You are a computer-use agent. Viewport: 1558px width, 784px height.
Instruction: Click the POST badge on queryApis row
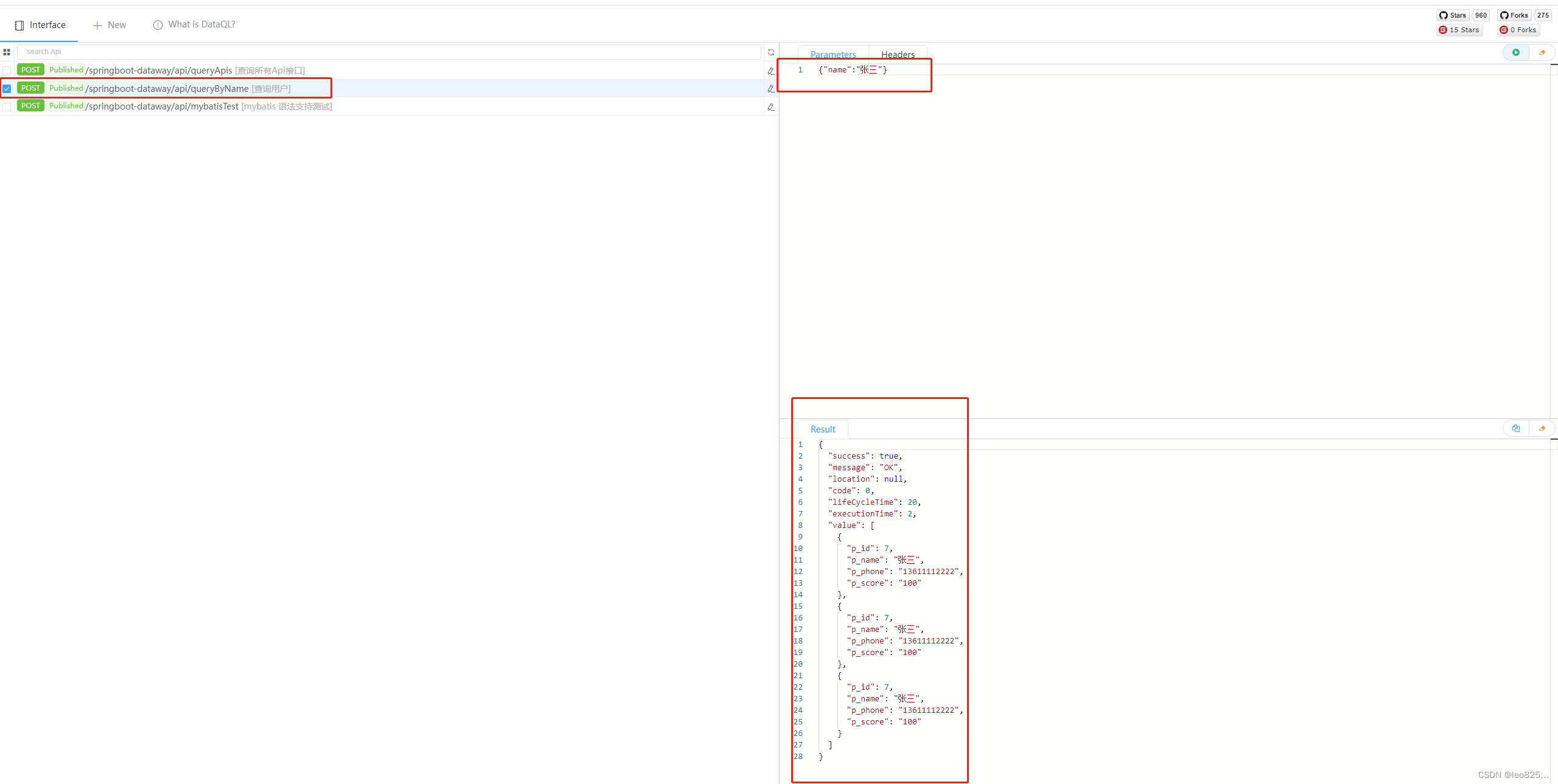30,70
